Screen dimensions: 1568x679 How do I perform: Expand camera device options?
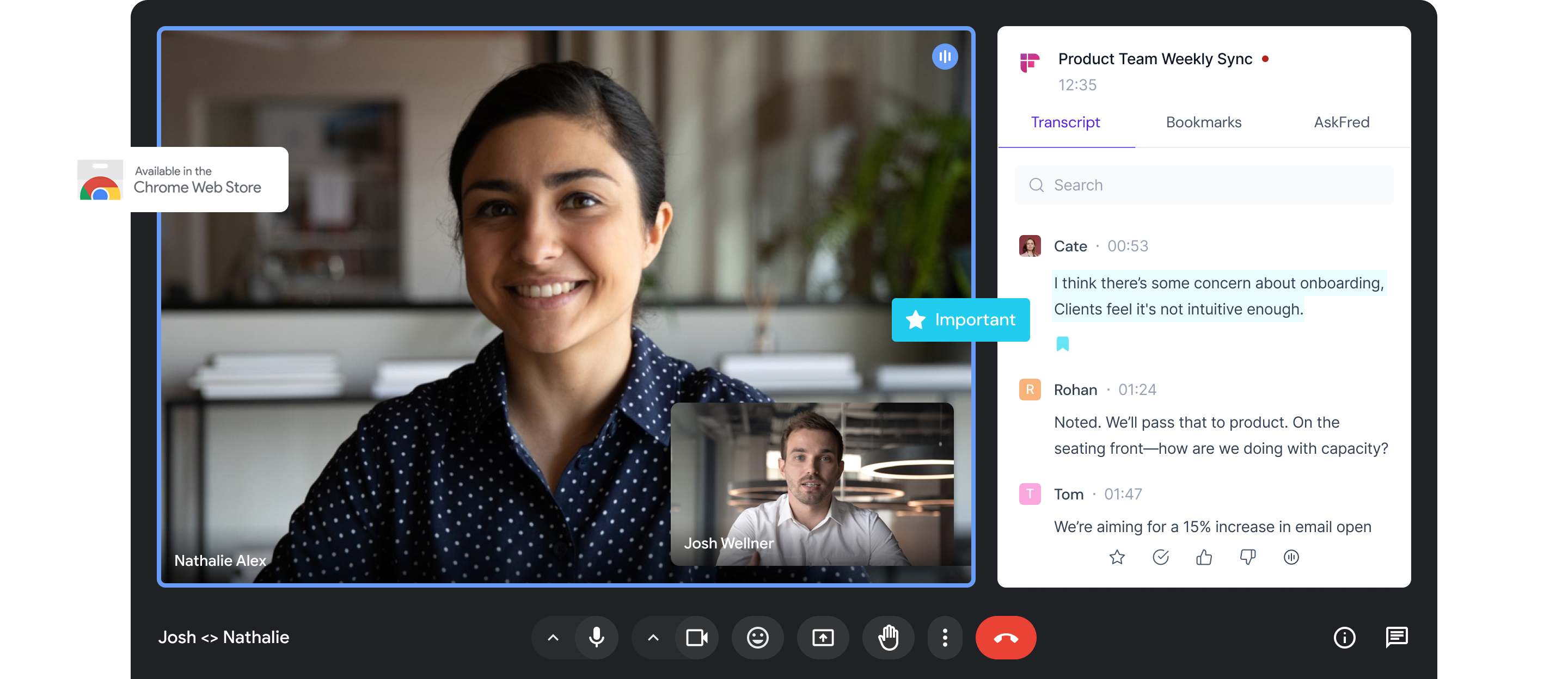click(653, 638)
